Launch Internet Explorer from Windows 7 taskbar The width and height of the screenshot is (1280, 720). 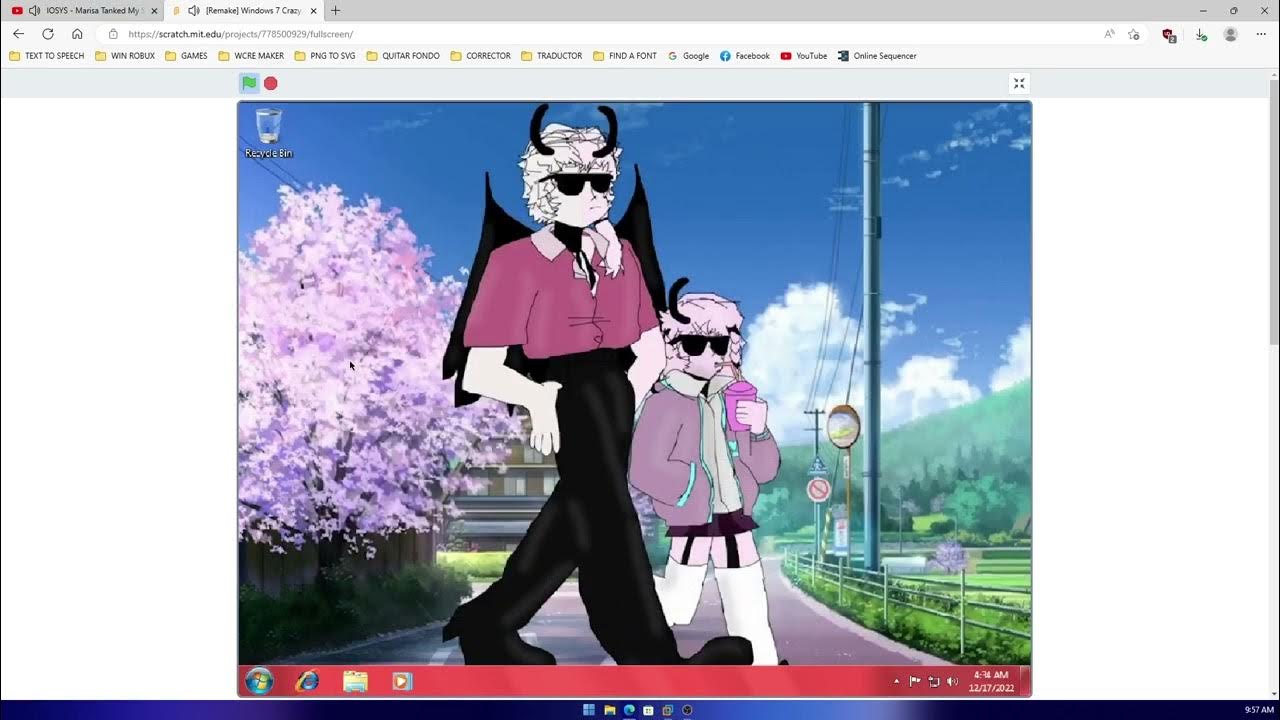pos(307,681)
